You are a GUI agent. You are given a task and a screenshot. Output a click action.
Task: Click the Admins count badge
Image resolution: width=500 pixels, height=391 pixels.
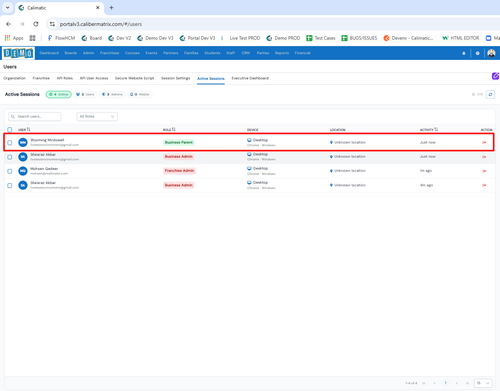(x=112, y=95)
